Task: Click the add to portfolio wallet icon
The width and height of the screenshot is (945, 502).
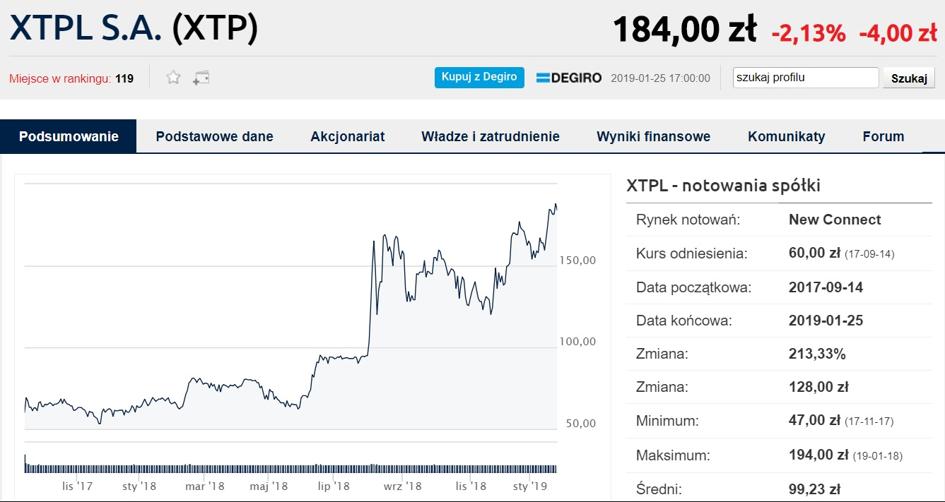Action: point(201,78)
